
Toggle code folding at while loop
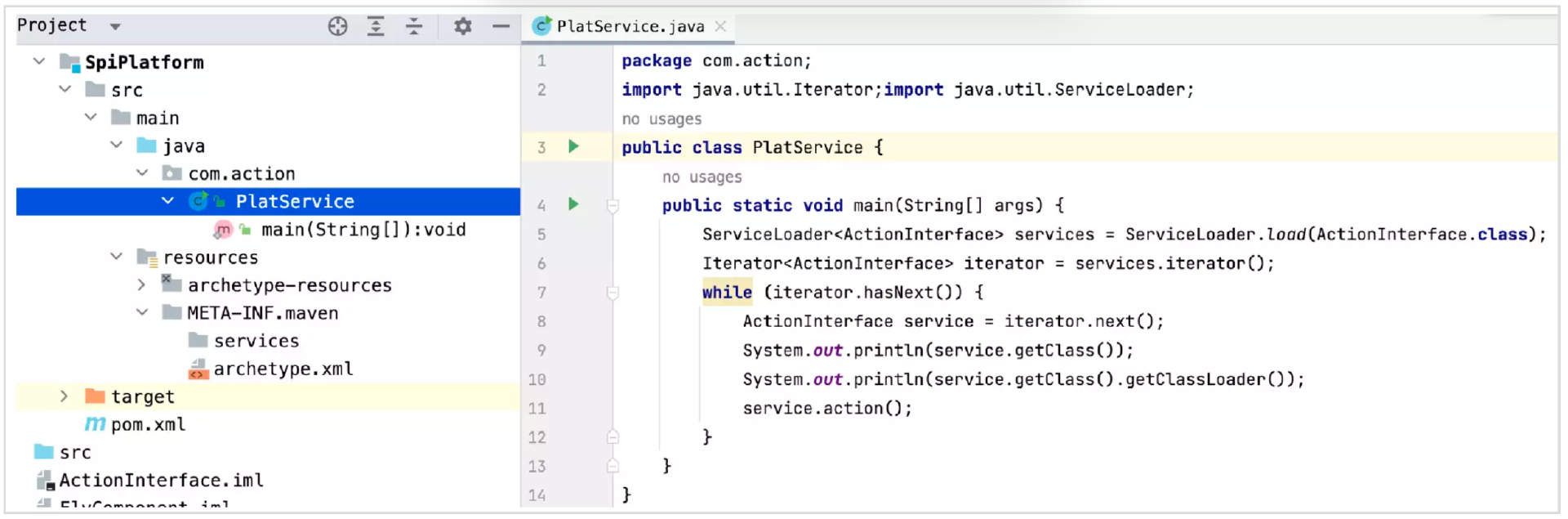point(612,293)
